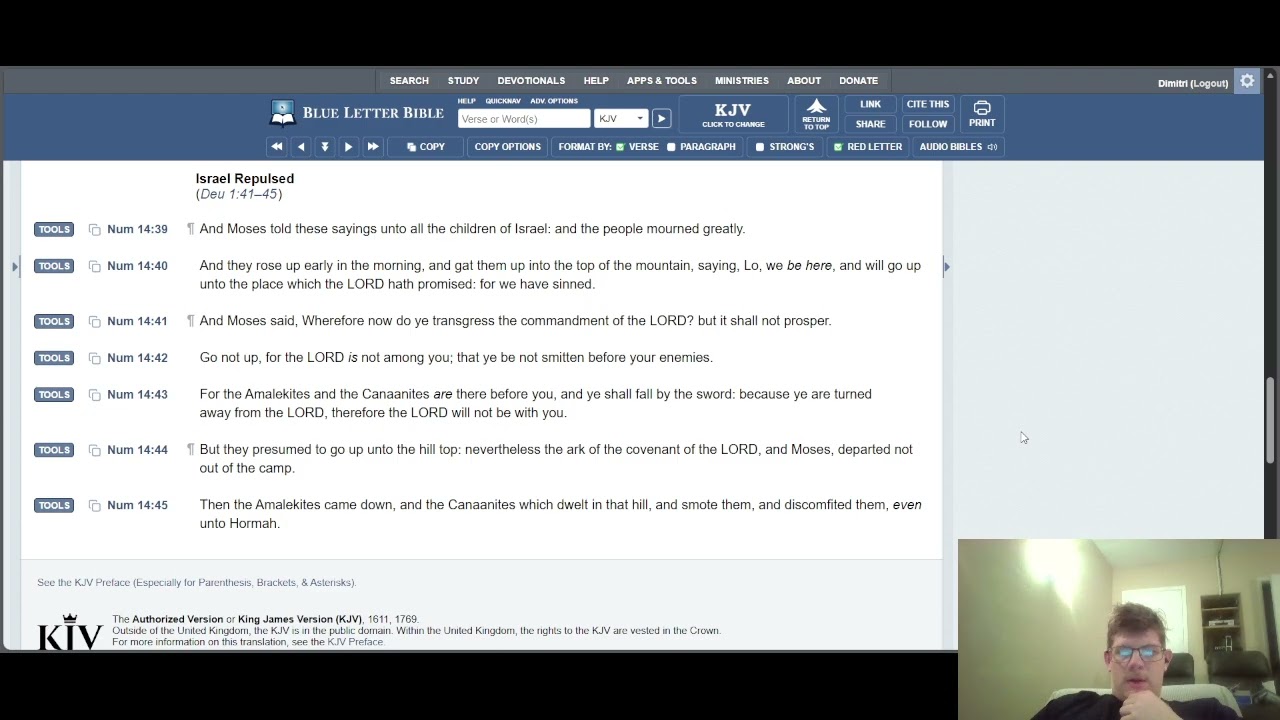Copy verse Num 14:40 using its copy icon
The height and width of the screenshot is (720, 1280).
tap(94, 266)
